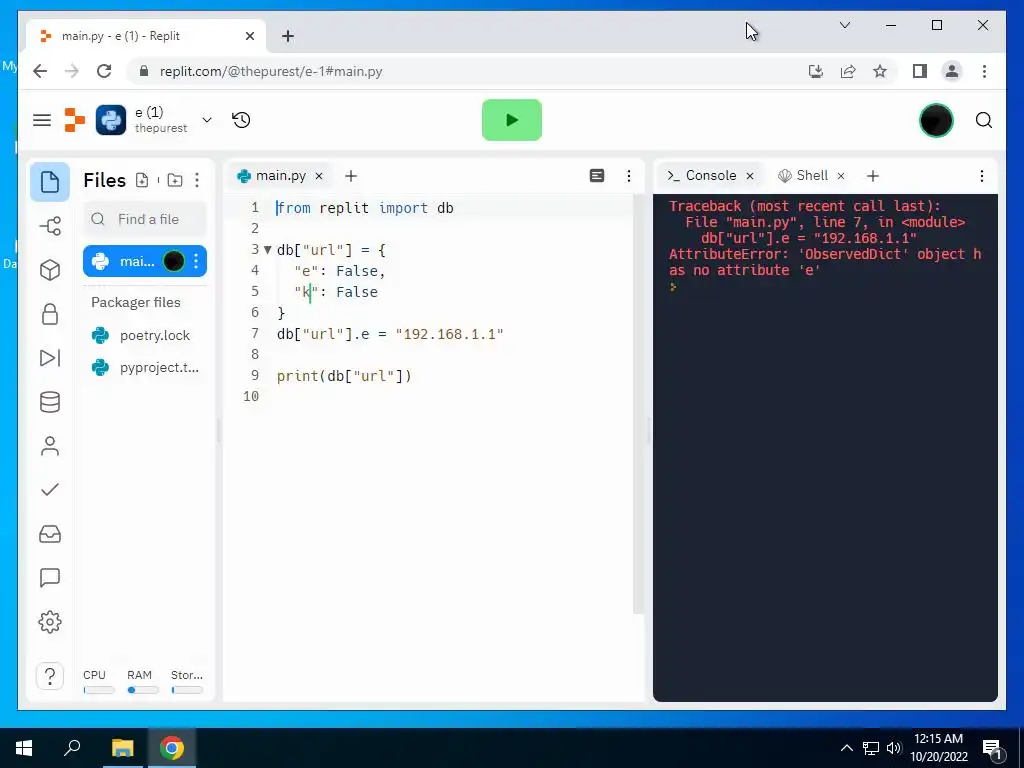This screenshot has width=1024, height=768.
Task: Click the RAM usage bar
Action: click(142, 690)
